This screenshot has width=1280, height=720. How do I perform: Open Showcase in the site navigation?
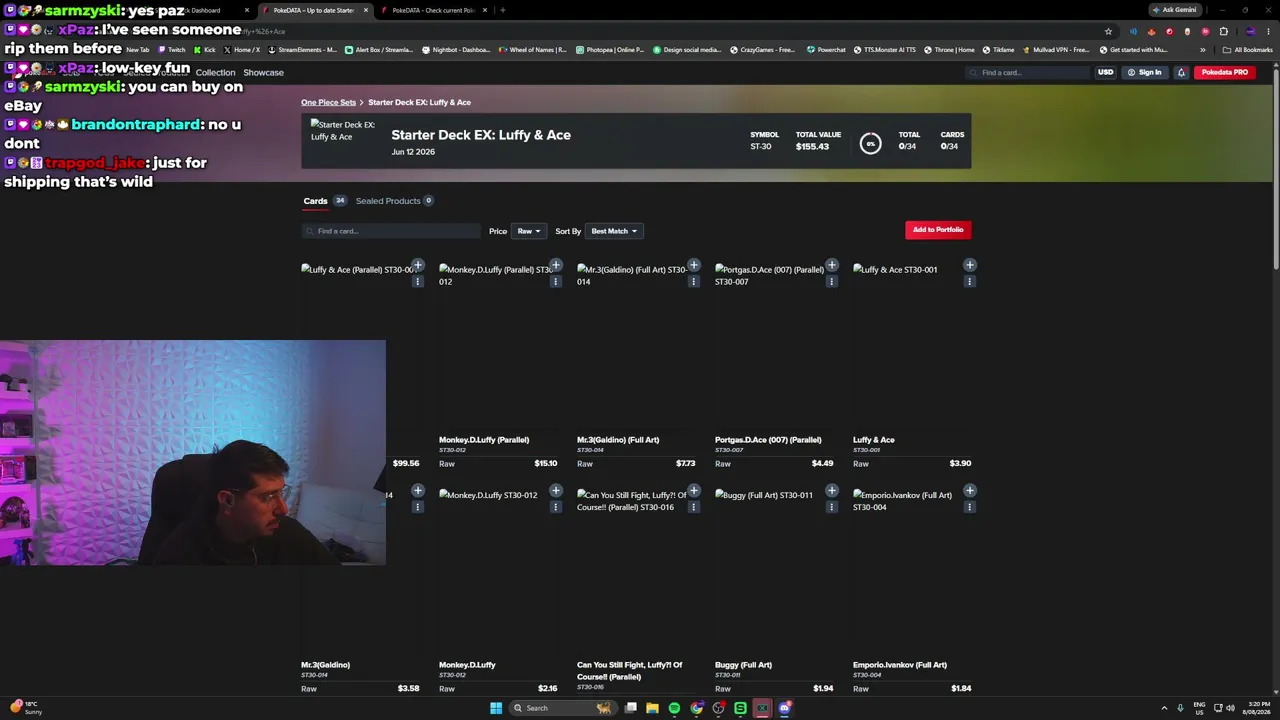264,72
